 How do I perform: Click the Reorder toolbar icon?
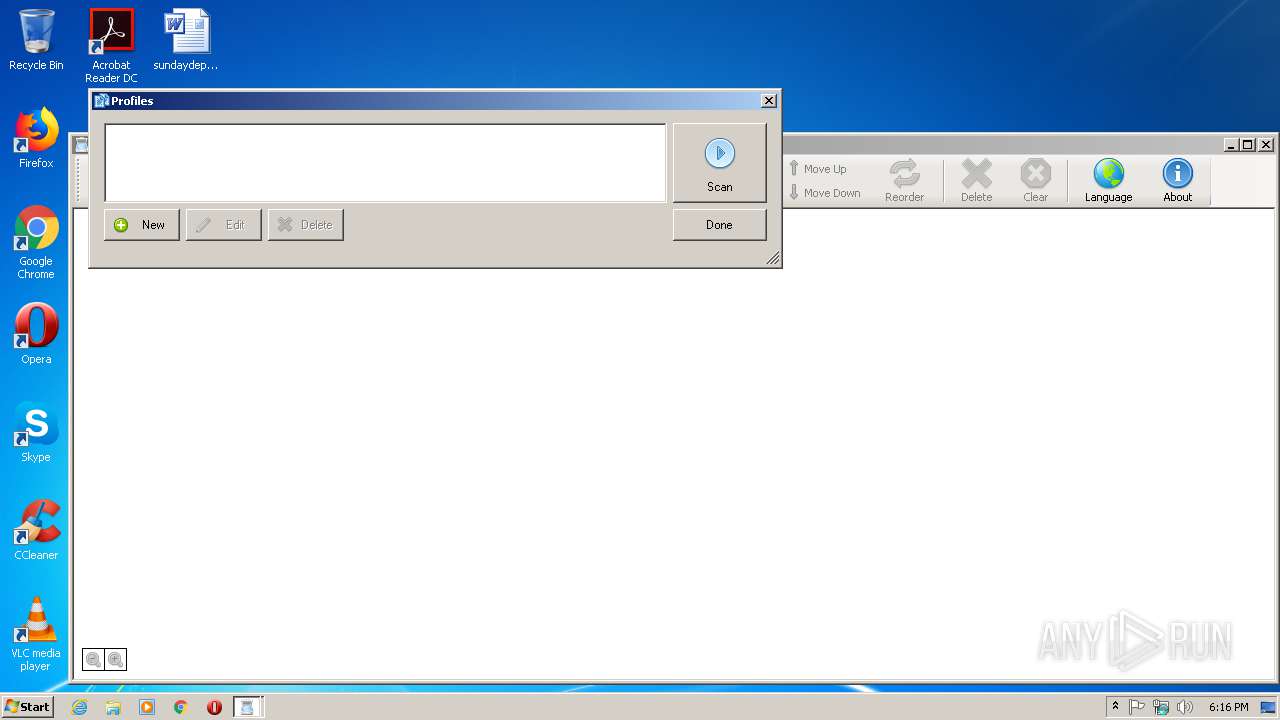coord(904,181)
